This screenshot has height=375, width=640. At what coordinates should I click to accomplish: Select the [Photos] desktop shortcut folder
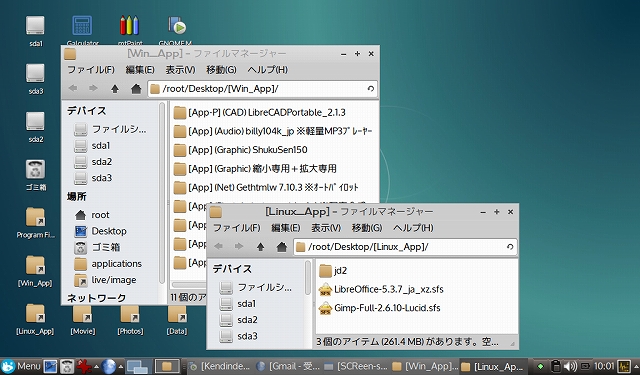(x=130, y=313)
